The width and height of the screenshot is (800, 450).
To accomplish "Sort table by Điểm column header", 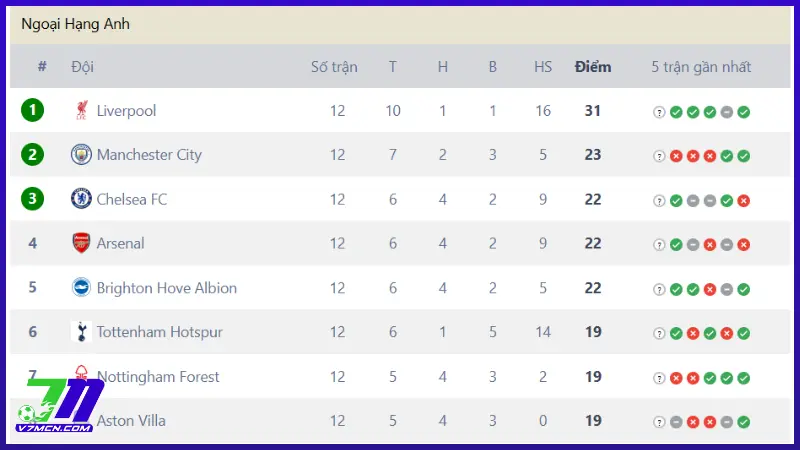I will point(593,67).
